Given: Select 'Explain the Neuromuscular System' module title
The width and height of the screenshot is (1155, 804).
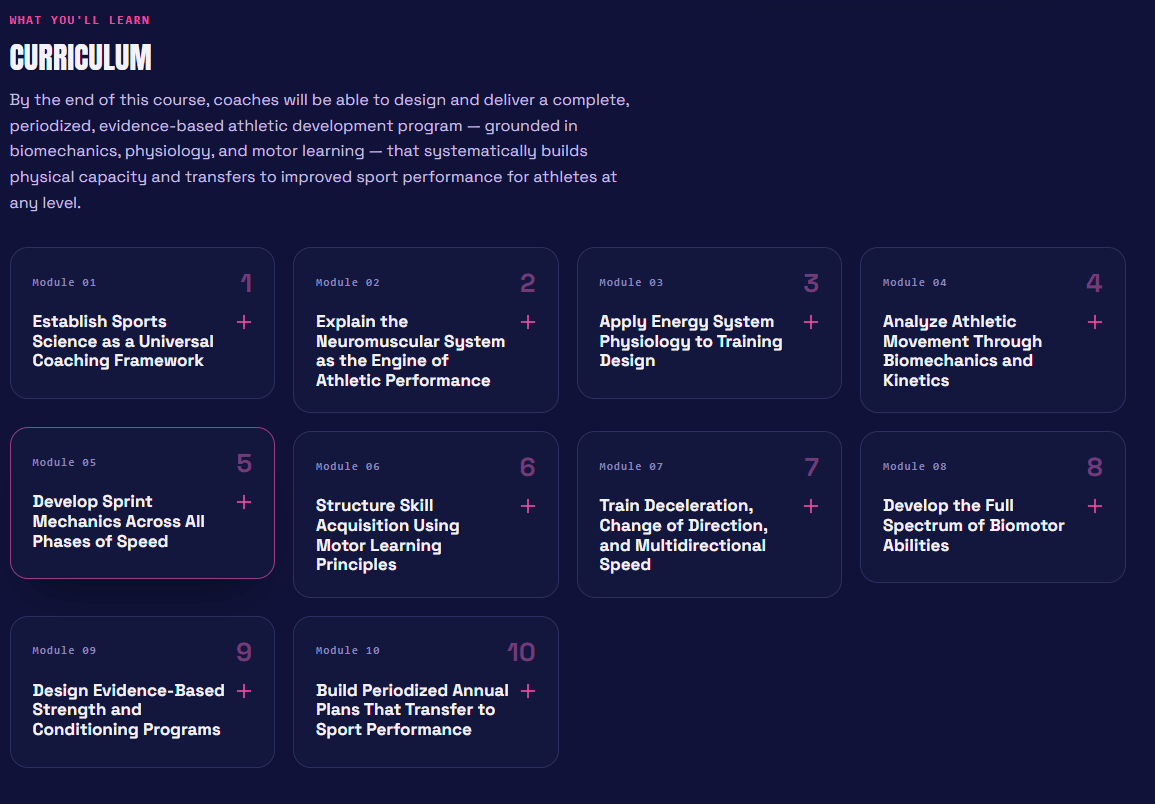Looking at the screenshot, I should (x=410, y=351).
